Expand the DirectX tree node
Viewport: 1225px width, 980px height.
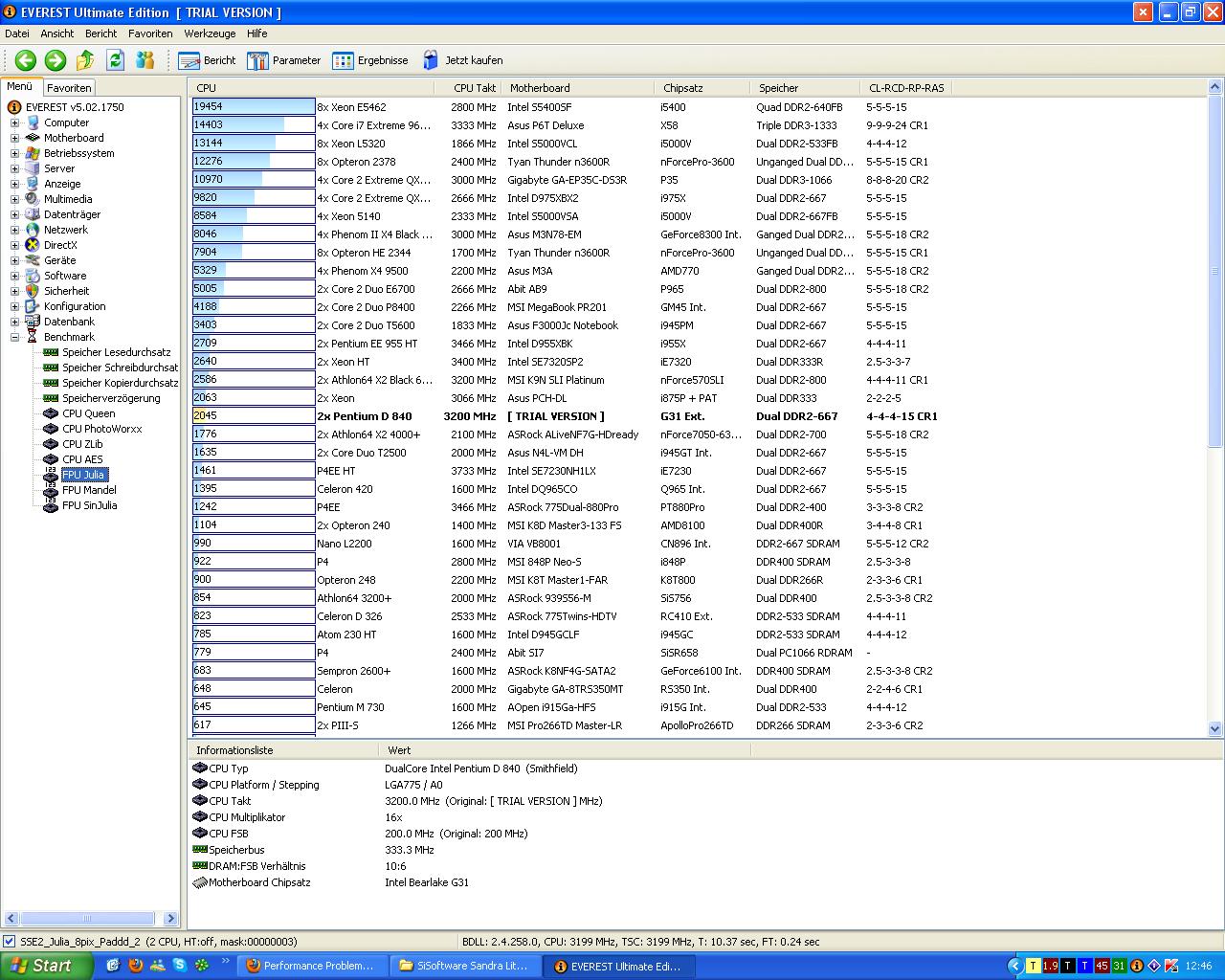click(14, 245)
